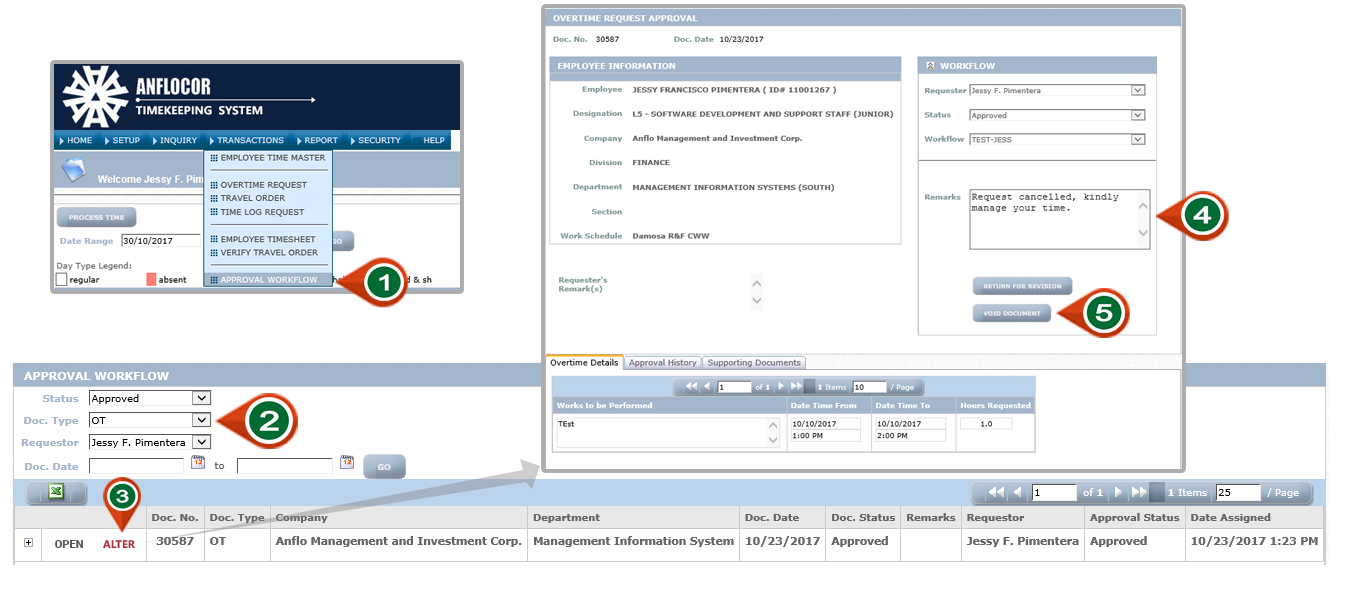Open the Doc. Type dropdown showing OT
Viewport: 1366px width, 600px height.
201,420
